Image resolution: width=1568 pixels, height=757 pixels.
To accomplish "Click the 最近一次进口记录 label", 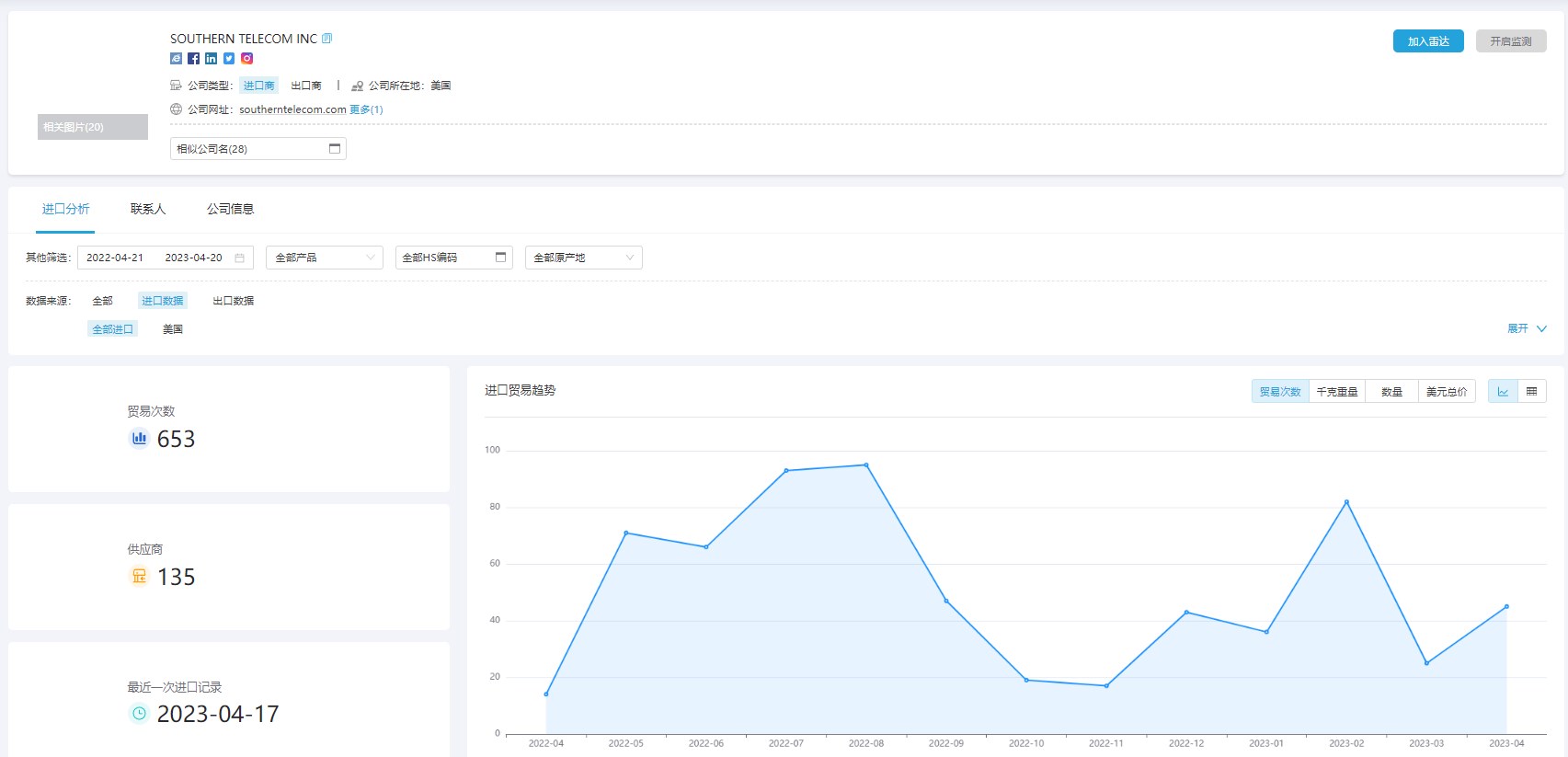I will 175,687.
